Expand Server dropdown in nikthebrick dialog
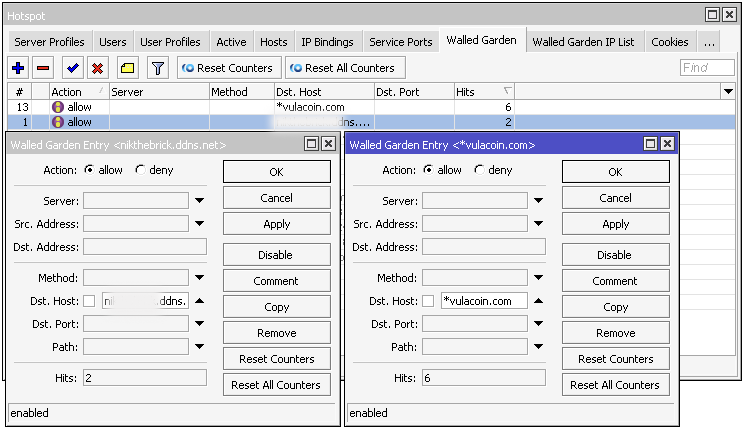 pyautogui.click(x=199, y=201)
